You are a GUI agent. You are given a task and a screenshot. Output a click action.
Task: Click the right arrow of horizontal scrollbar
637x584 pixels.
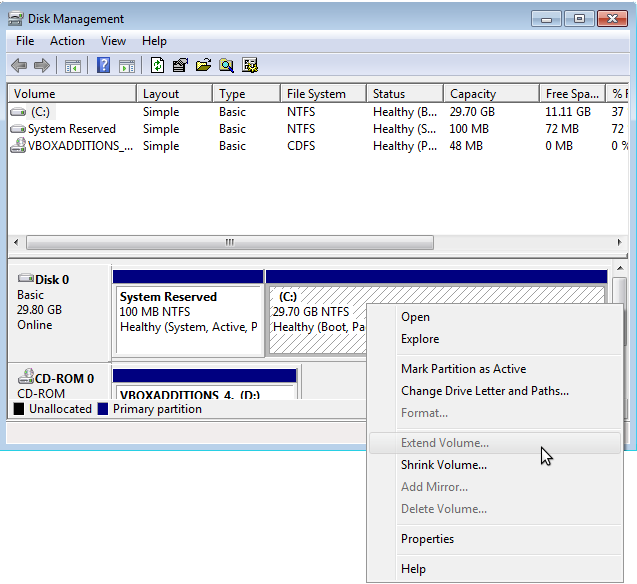point(619,242)
